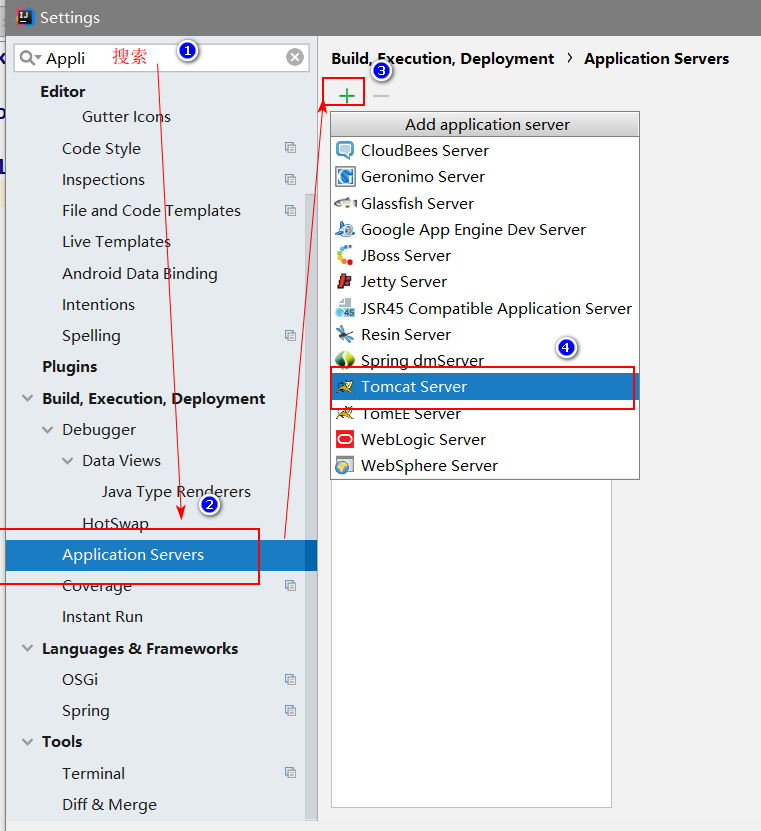Collapse Languages & Frameworks section

pyautogui.click(x=28, y=648)
